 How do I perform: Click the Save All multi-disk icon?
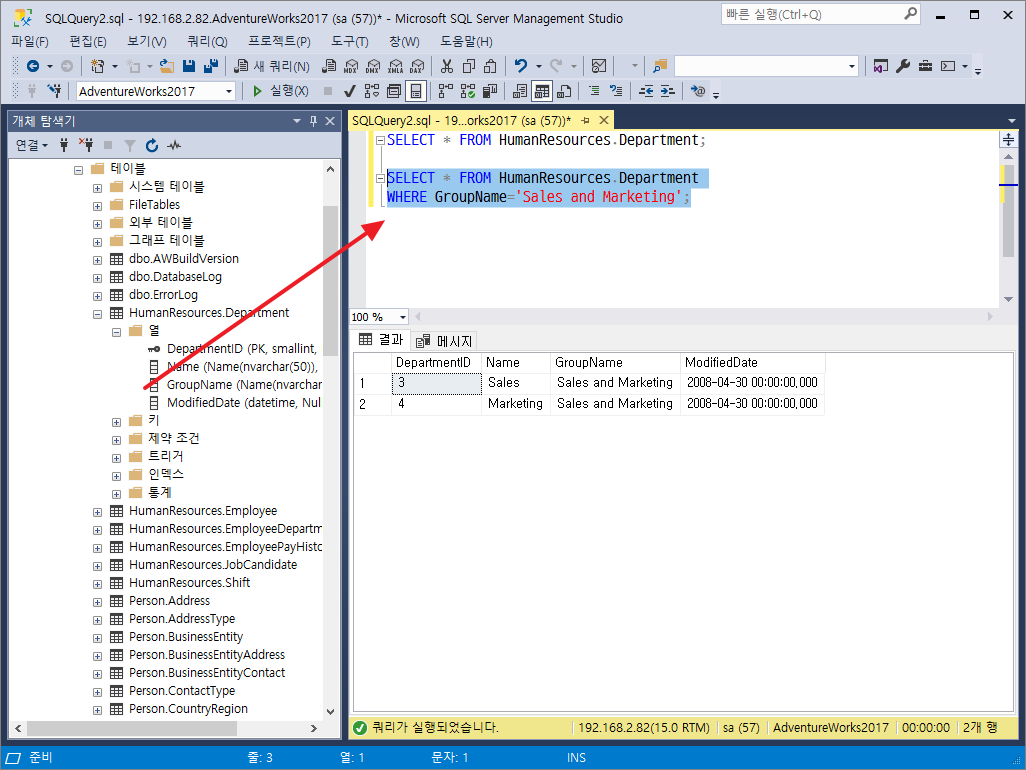point(211,66)
